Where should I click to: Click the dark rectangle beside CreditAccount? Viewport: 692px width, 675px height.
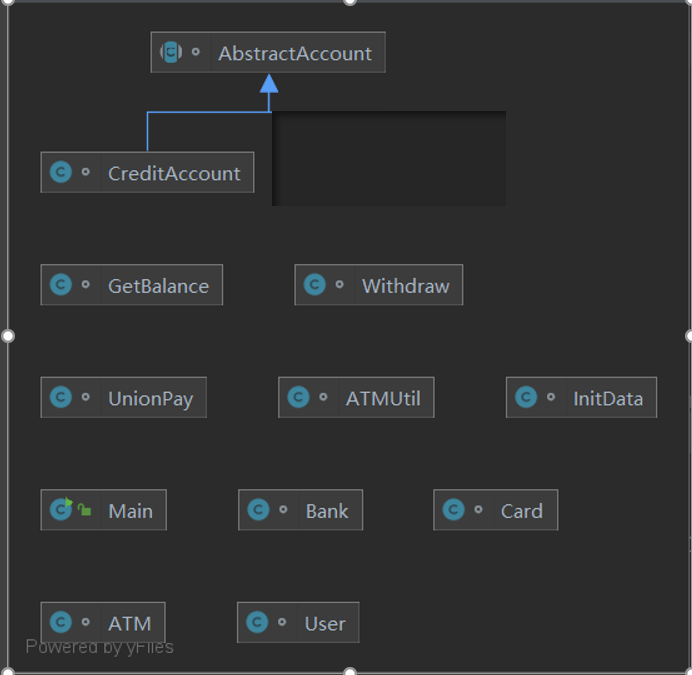coord(388,158)
